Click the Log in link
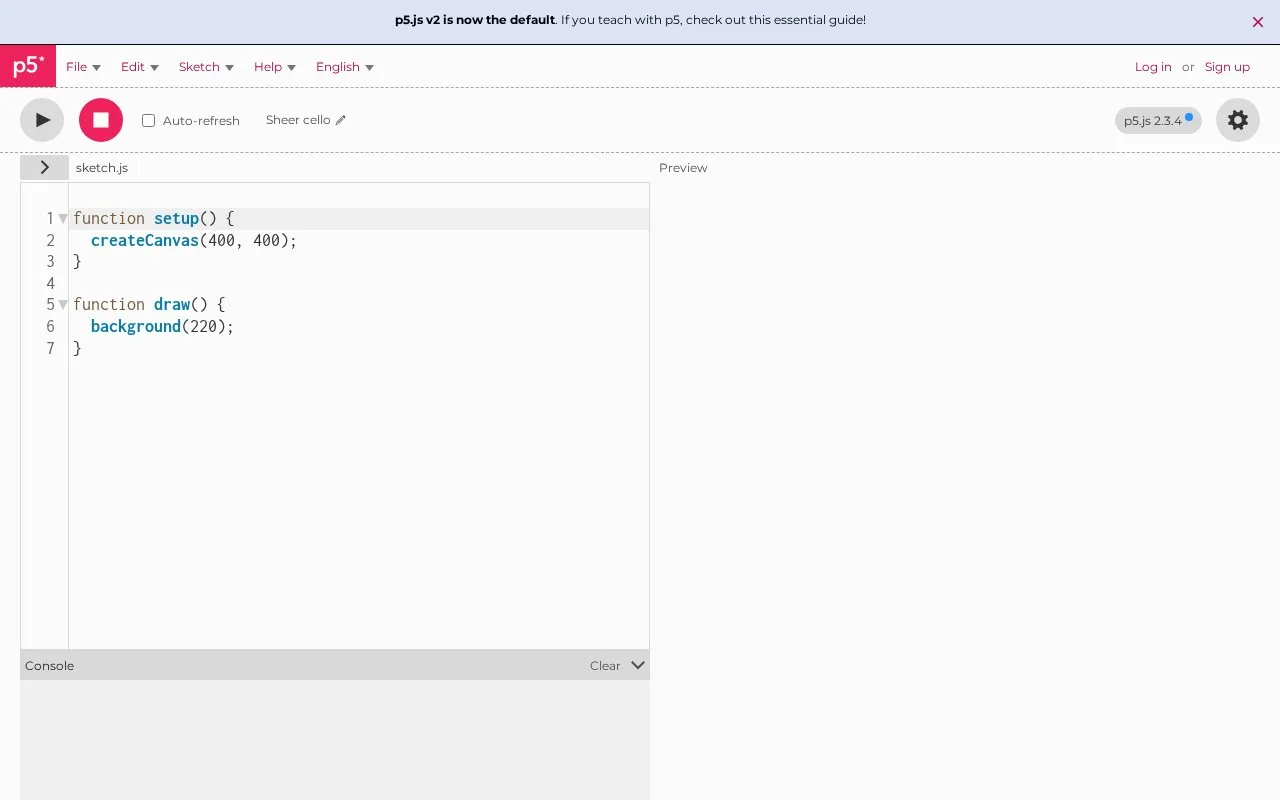 [1153, 67]
